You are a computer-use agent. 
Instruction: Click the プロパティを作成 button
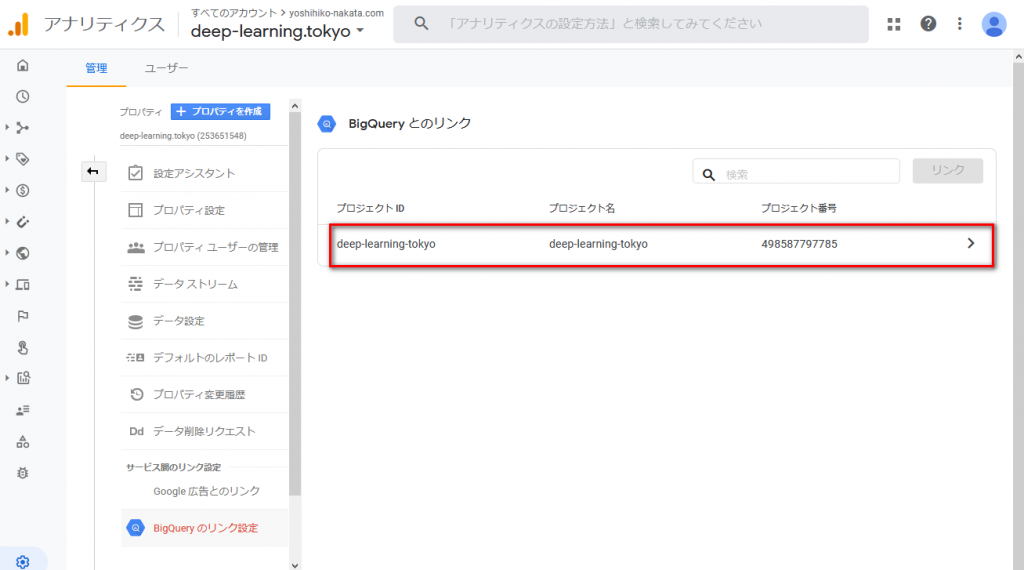coord(220,112)
